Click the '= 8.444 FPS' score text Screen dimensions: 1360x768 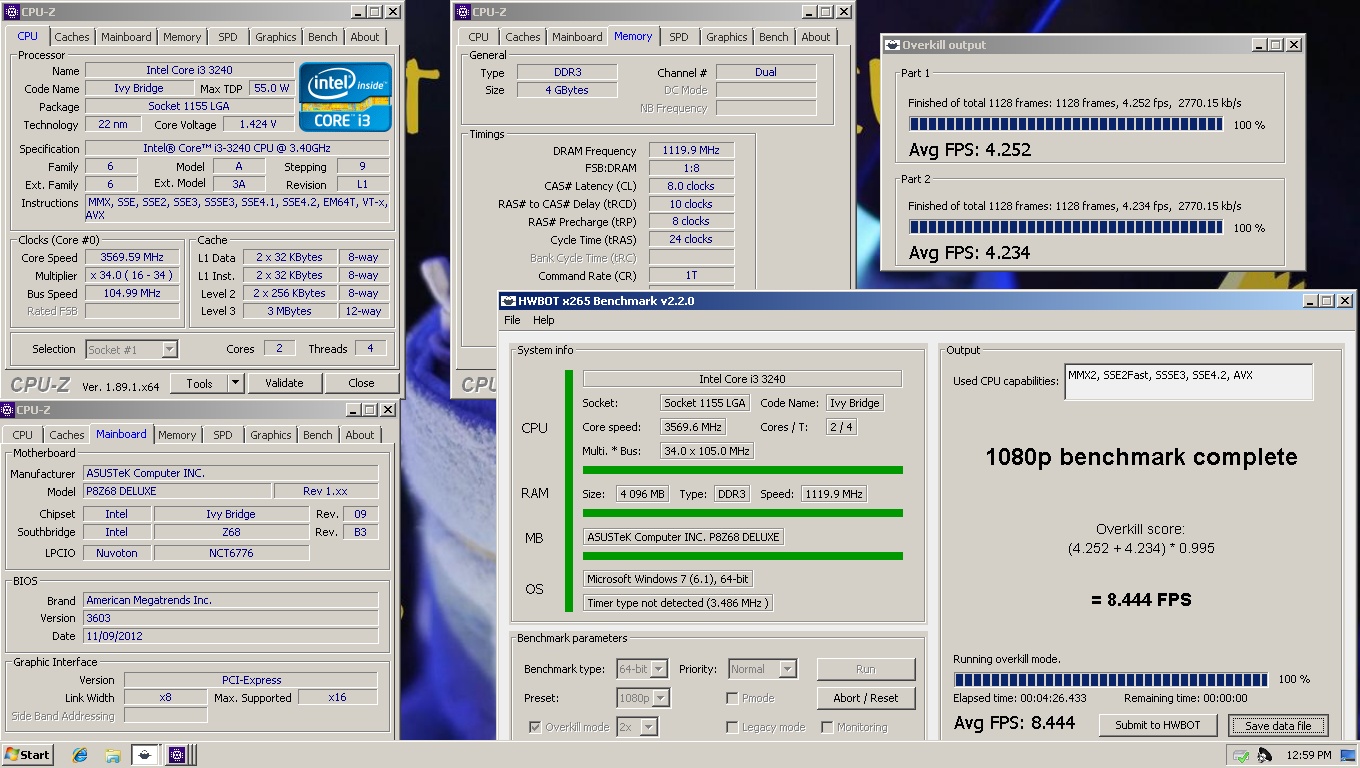[x=1141, y=600]
